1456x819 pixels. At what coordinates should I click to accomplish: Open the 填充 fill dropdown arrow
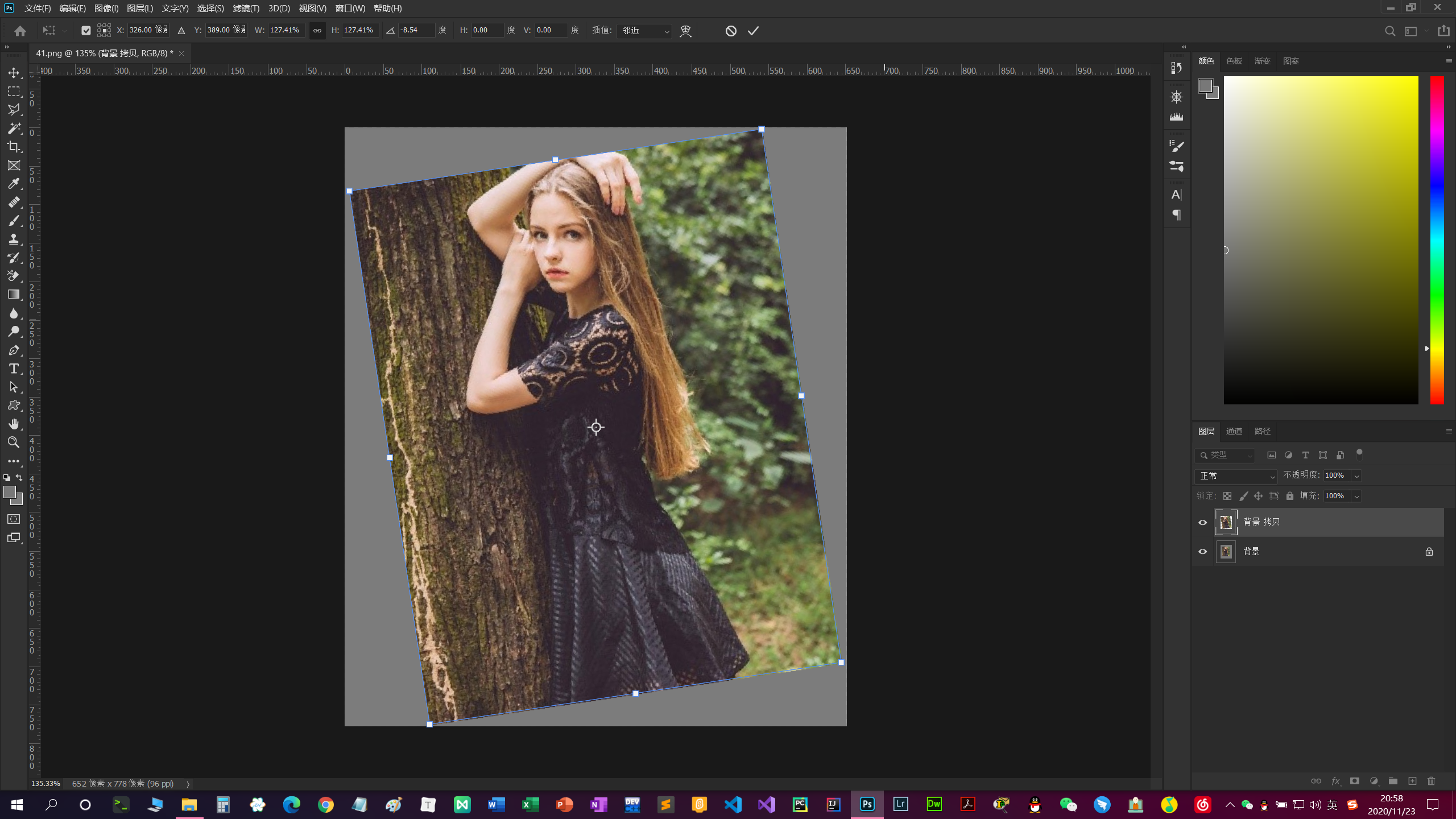pyautogui.click(x=1356, y=497)
